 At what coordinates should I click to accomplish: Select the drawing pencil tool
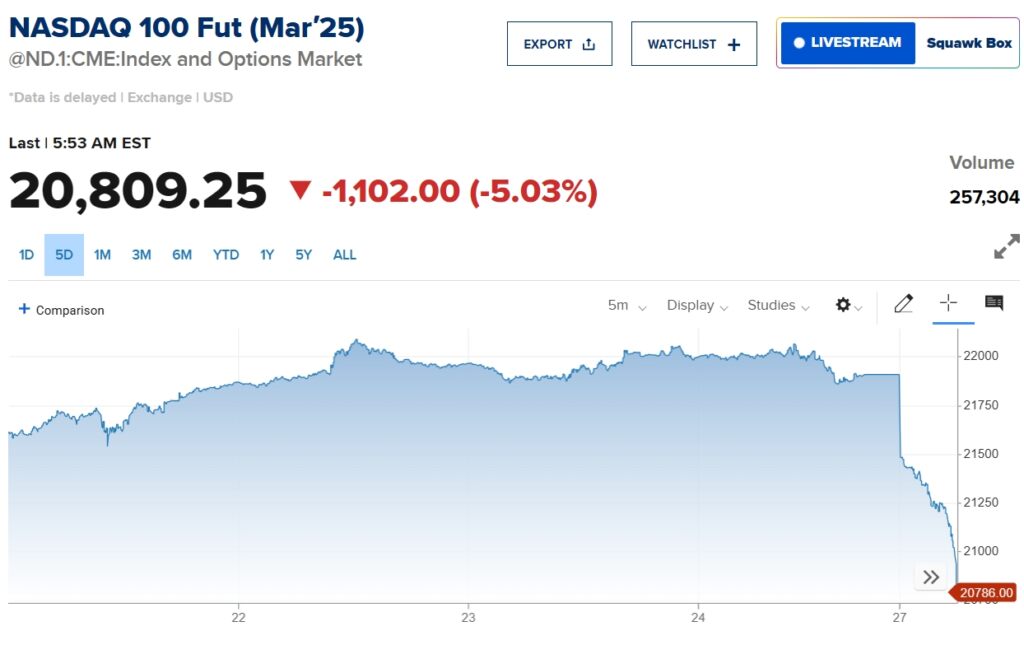coord(903,304)
